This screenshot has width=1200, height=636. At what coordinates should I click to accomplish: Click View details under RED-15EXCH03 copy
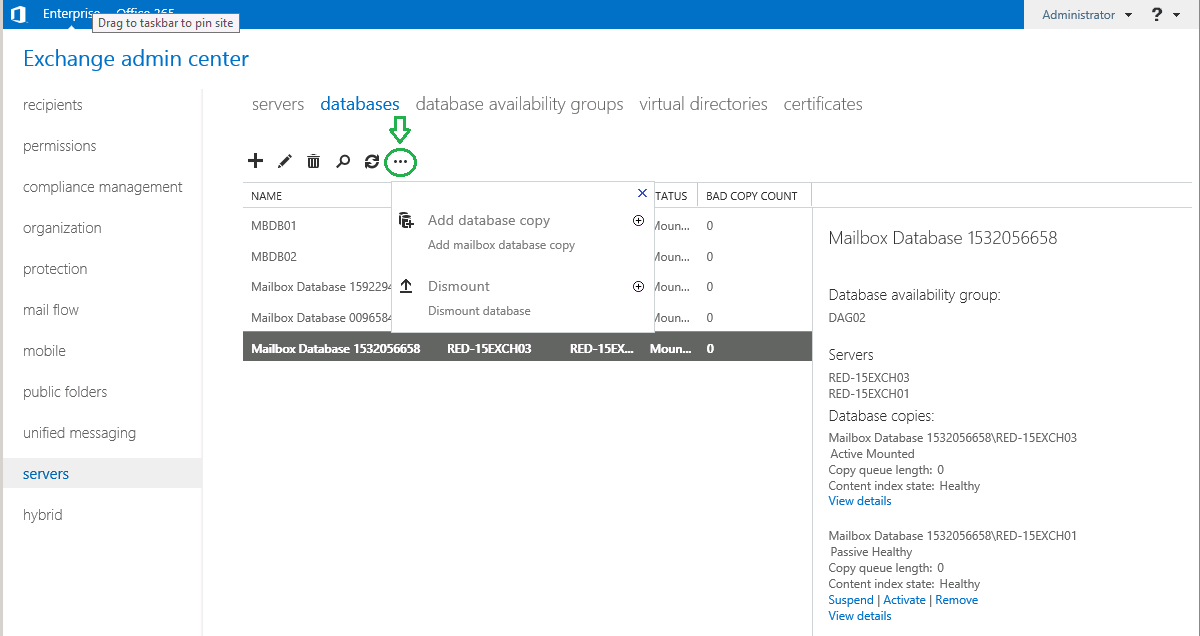(x=860, y=501)
